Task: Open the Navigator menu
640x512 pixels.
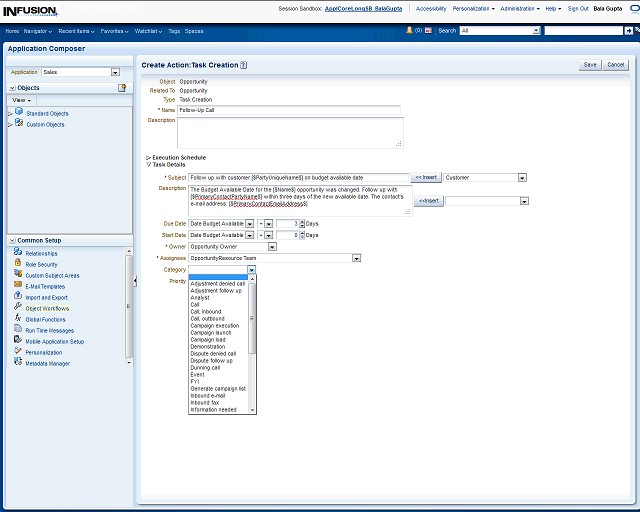Action: (38, 31)
